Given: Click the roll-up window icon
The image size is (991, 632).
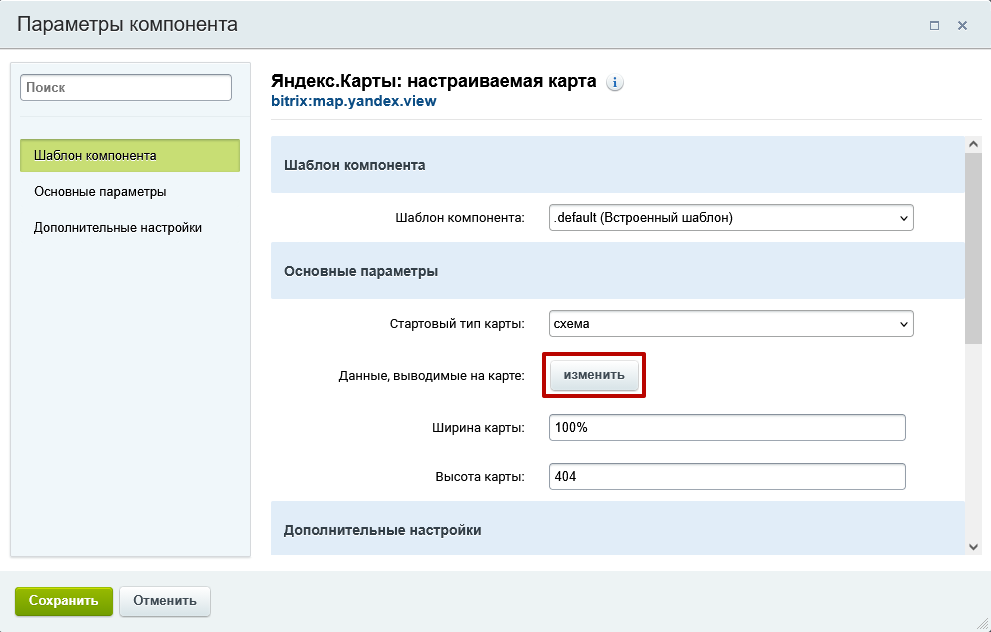Looking at the screenshot, I should pos(936,25).
